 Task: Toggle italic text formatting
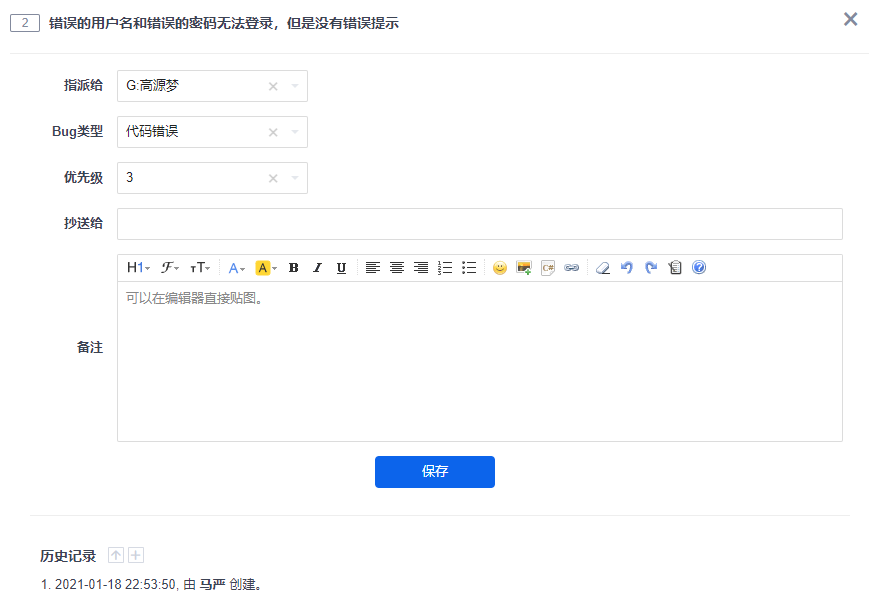(x=317, y=267)
